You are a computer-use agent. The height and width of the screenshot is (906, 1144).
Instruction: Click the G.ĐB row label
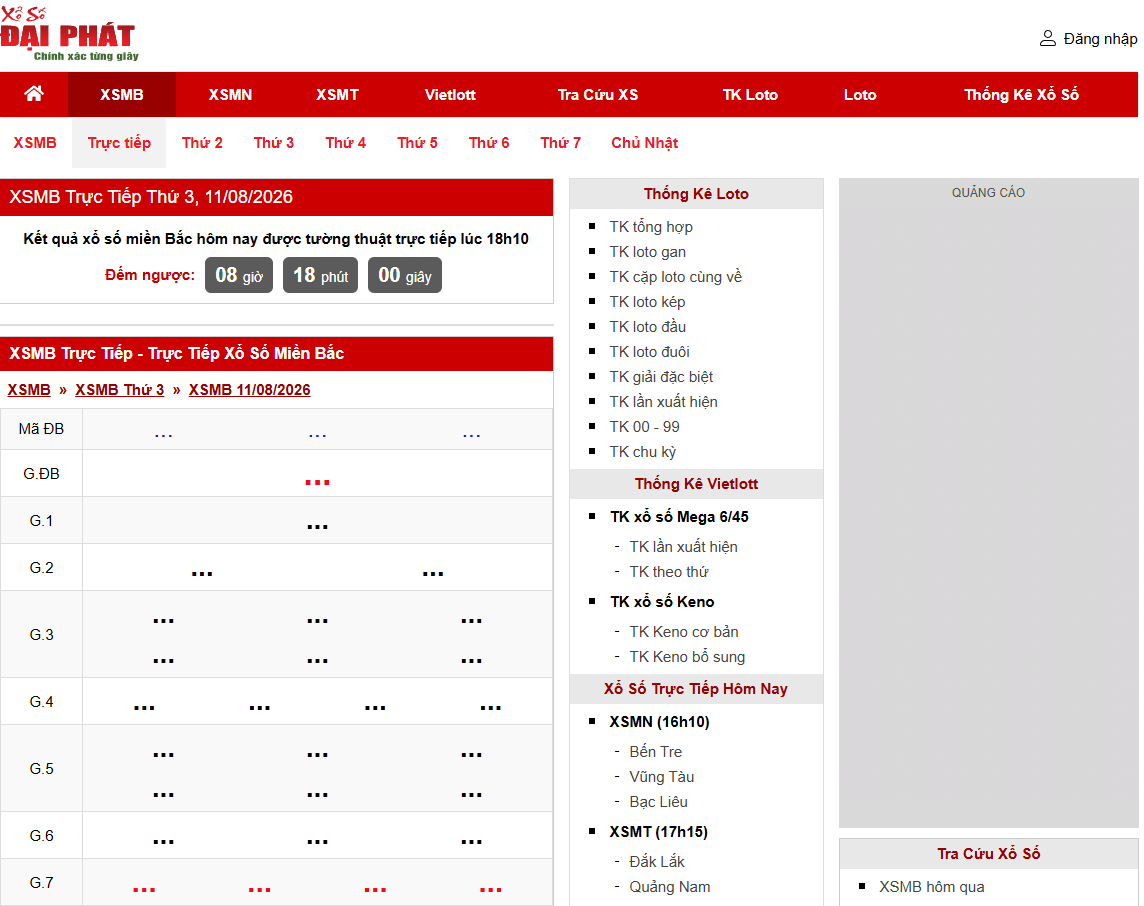click(x=41, y=474)
